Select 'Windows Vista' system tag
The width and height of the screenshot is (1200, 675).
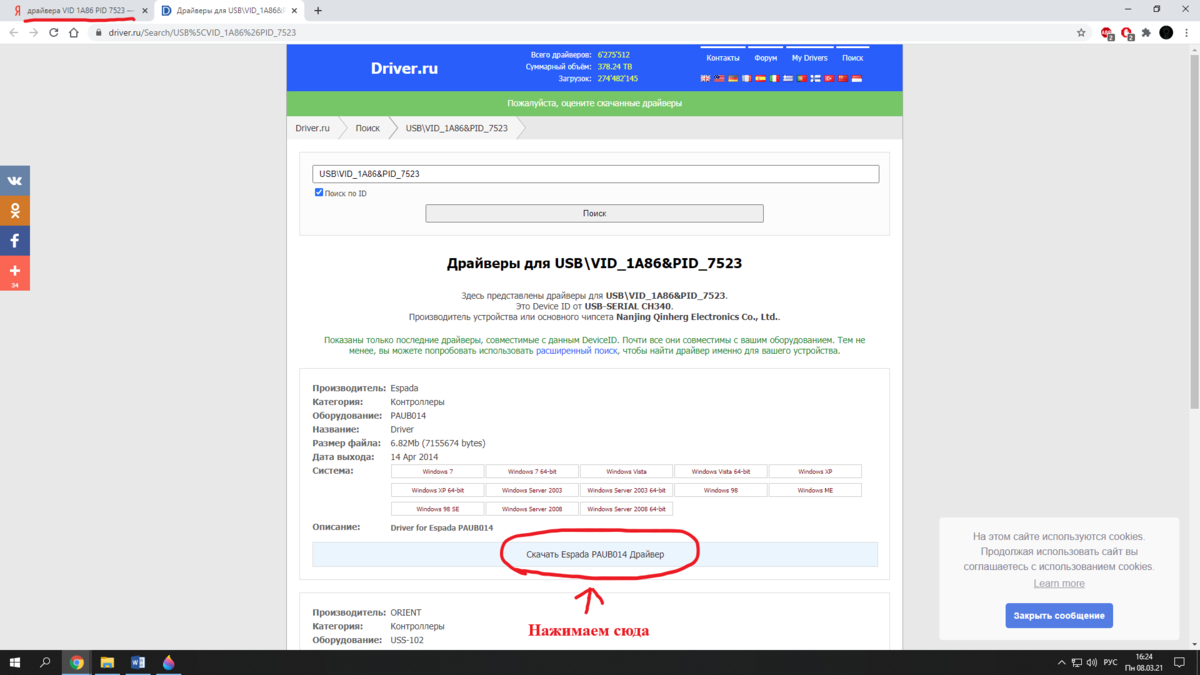click(x=626, y=472)
